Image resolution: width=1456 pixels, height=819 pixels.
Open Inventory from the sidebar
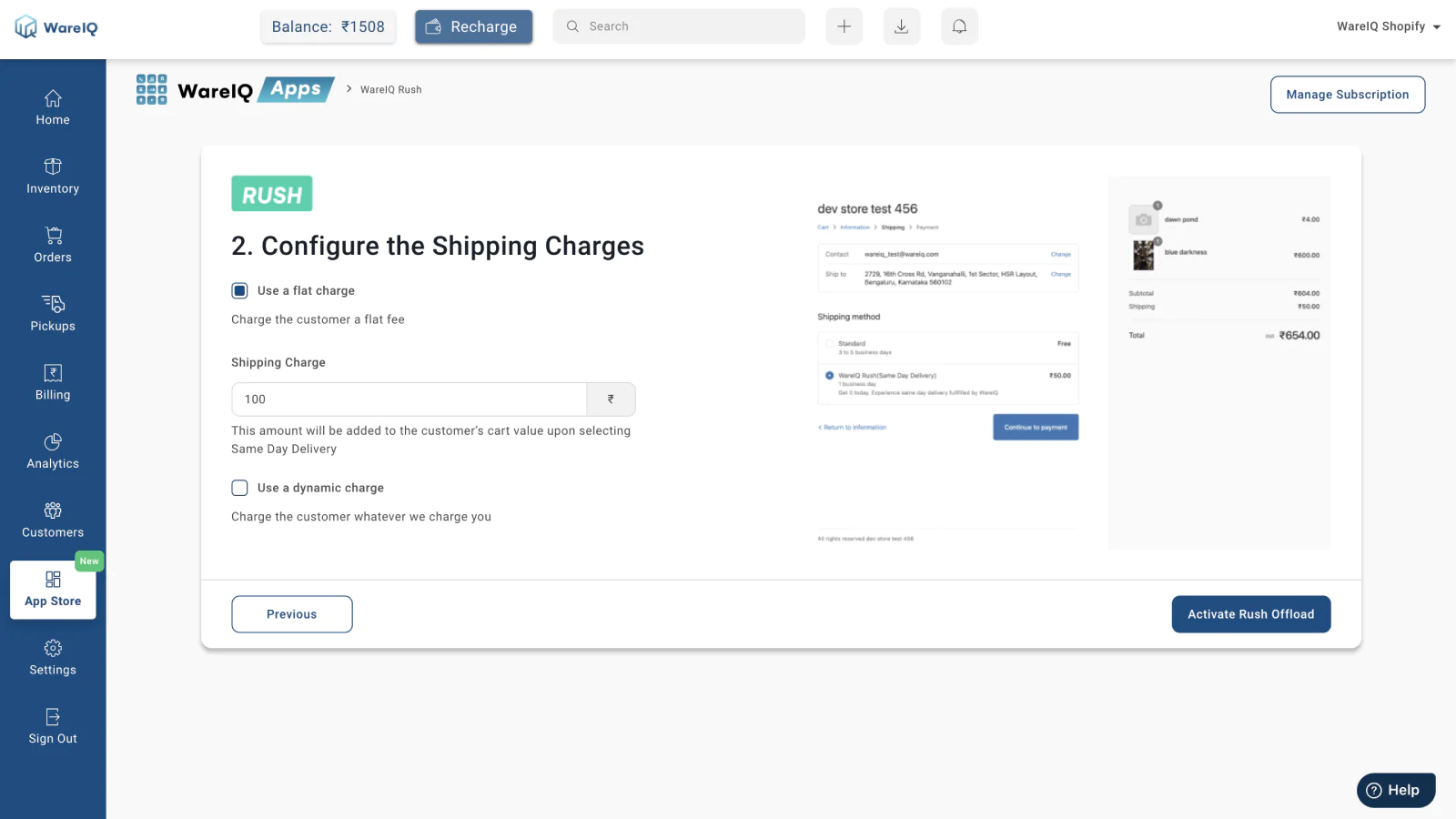point(53,177)
